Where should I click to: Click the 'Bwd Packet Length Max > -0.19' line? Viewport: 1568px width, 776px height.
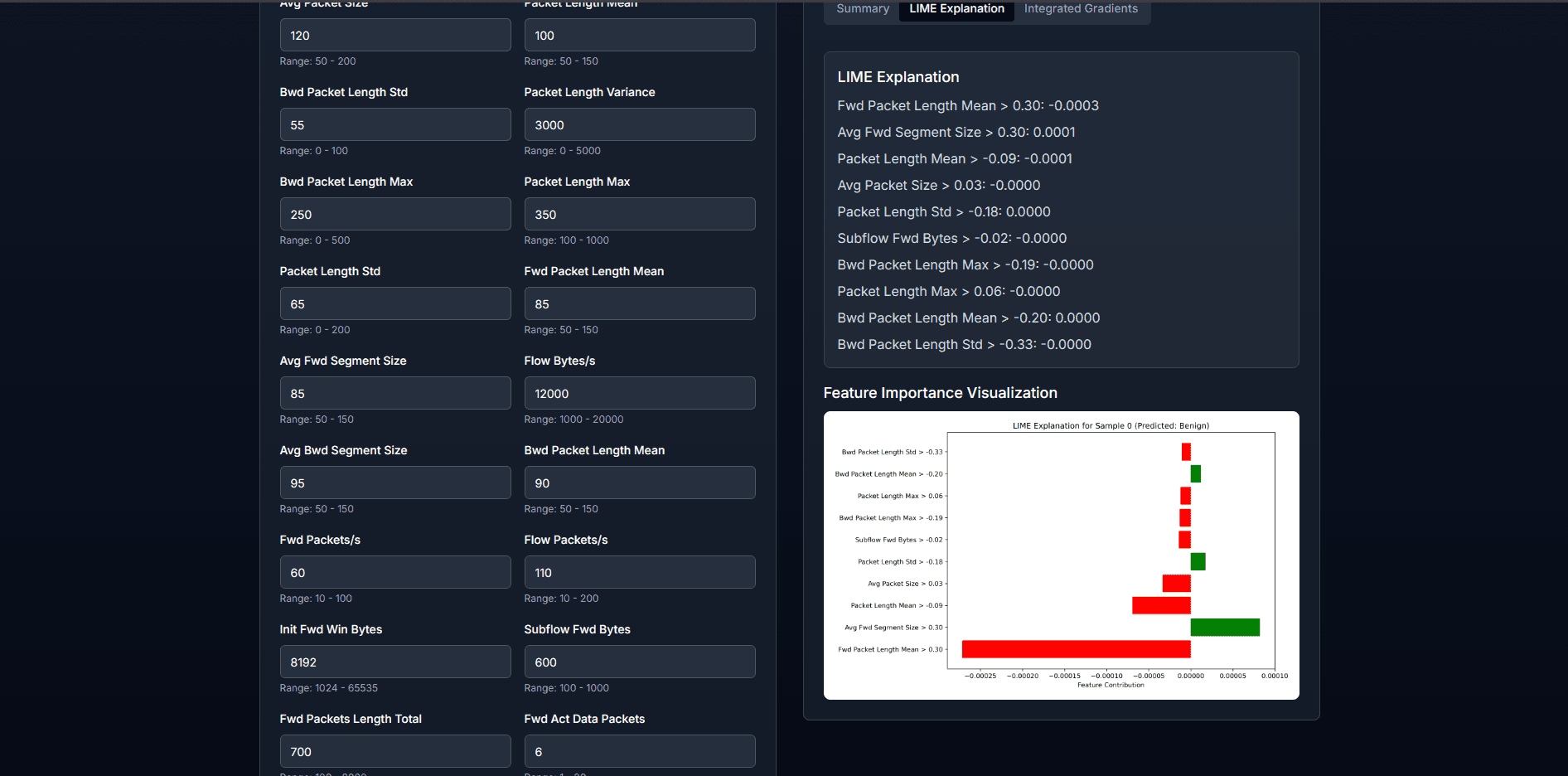pos(965,264)
